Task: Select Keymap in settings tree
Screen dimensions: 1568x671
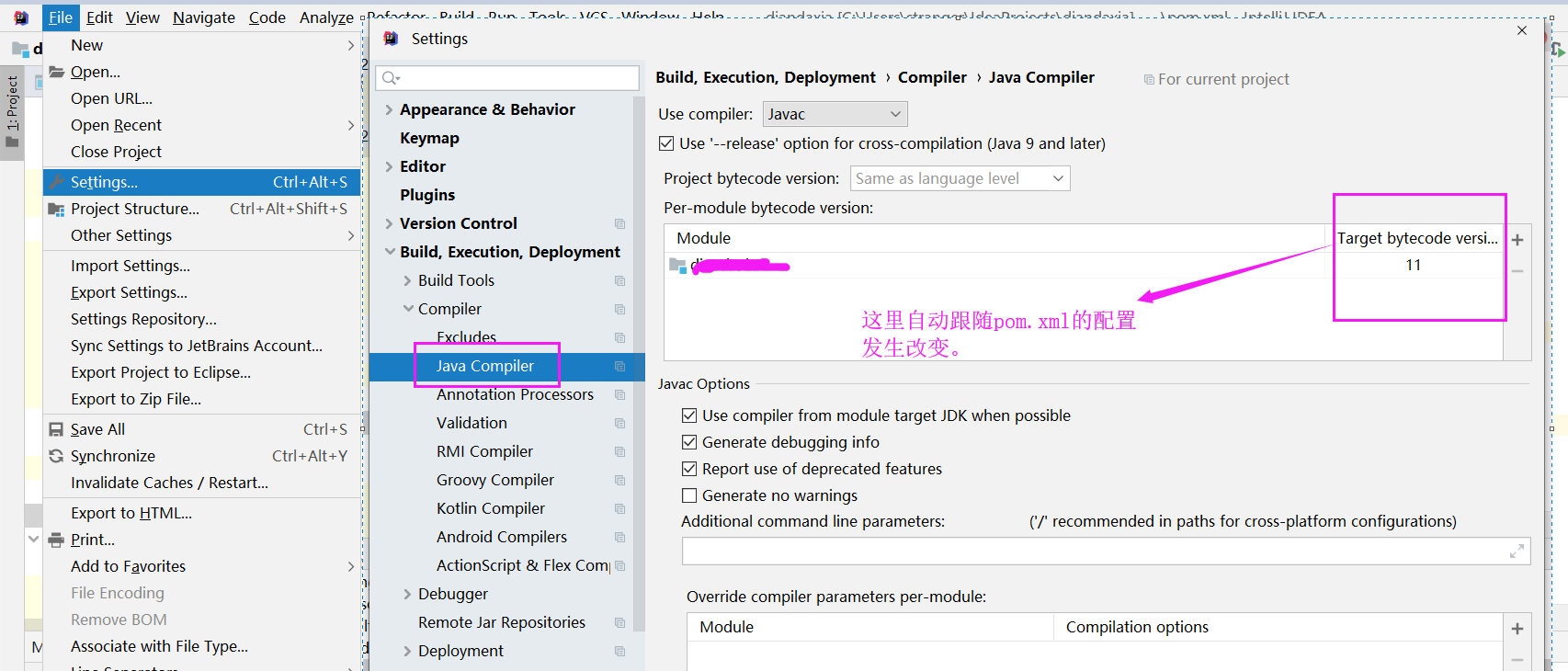Action: pyautogui.click(x=429, y=138)
